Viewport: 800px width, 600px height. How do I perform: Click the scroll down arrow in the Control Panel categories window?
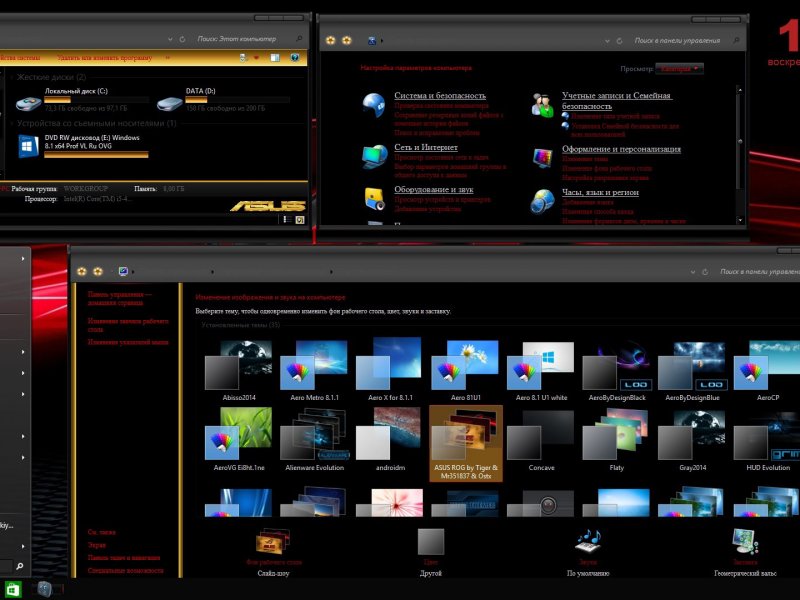tap(740, 220)
